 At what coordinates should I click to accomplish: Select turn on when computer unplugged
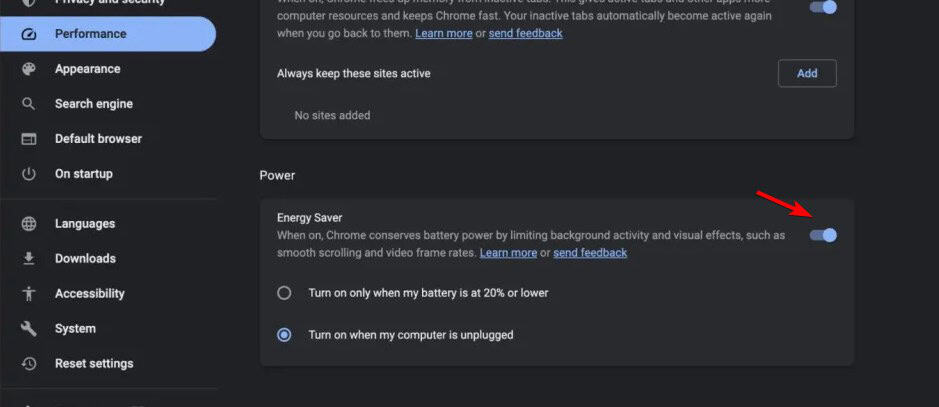click(285, 335)
